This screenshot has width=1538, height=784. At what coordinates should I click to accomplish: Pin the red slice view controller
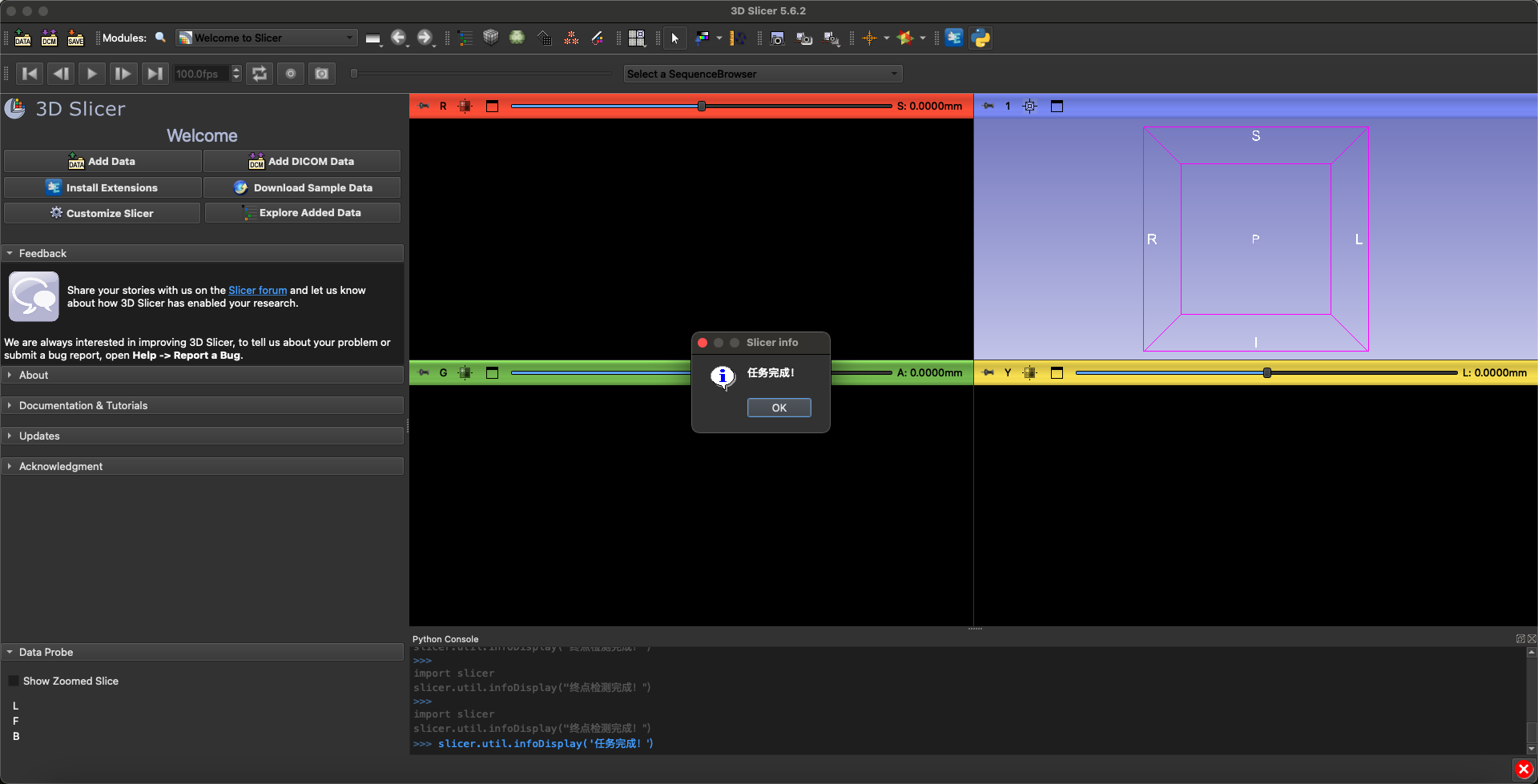(425, 106)
